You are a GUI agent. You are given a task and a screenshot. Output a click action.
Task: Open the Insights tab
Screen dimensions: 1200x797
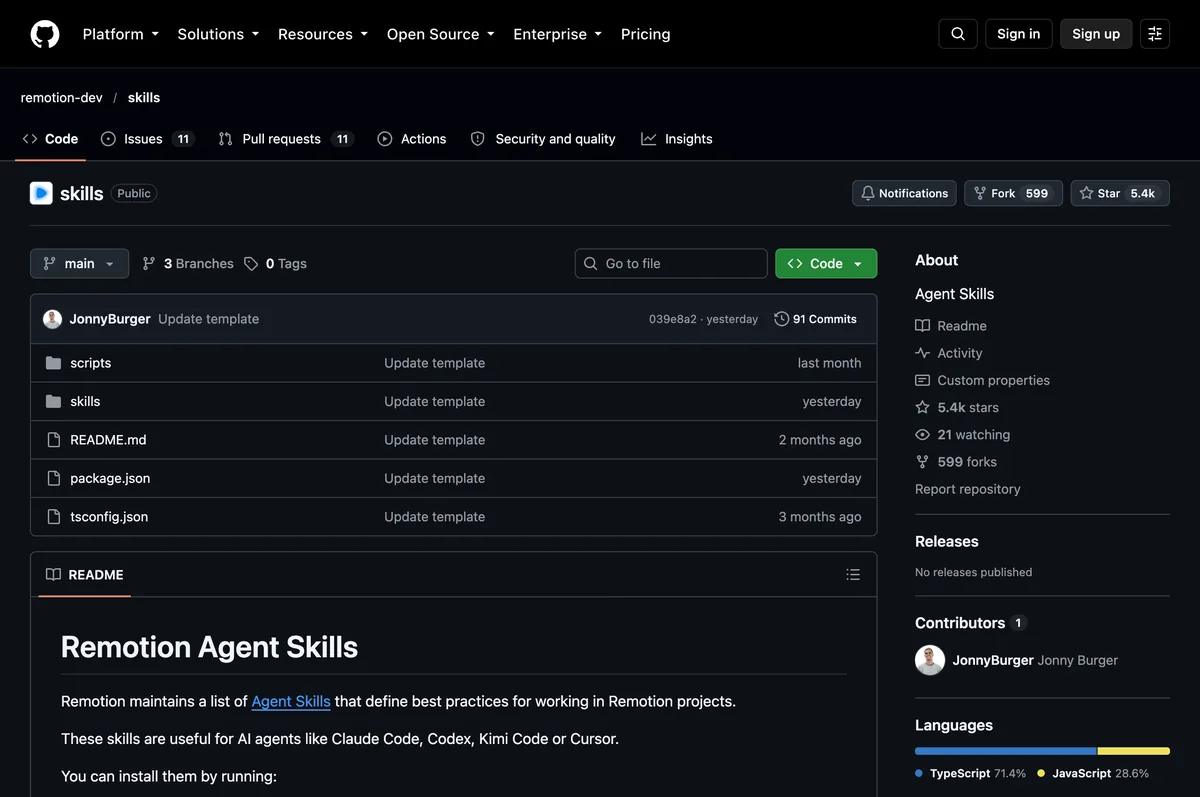[x=677, y=139]
